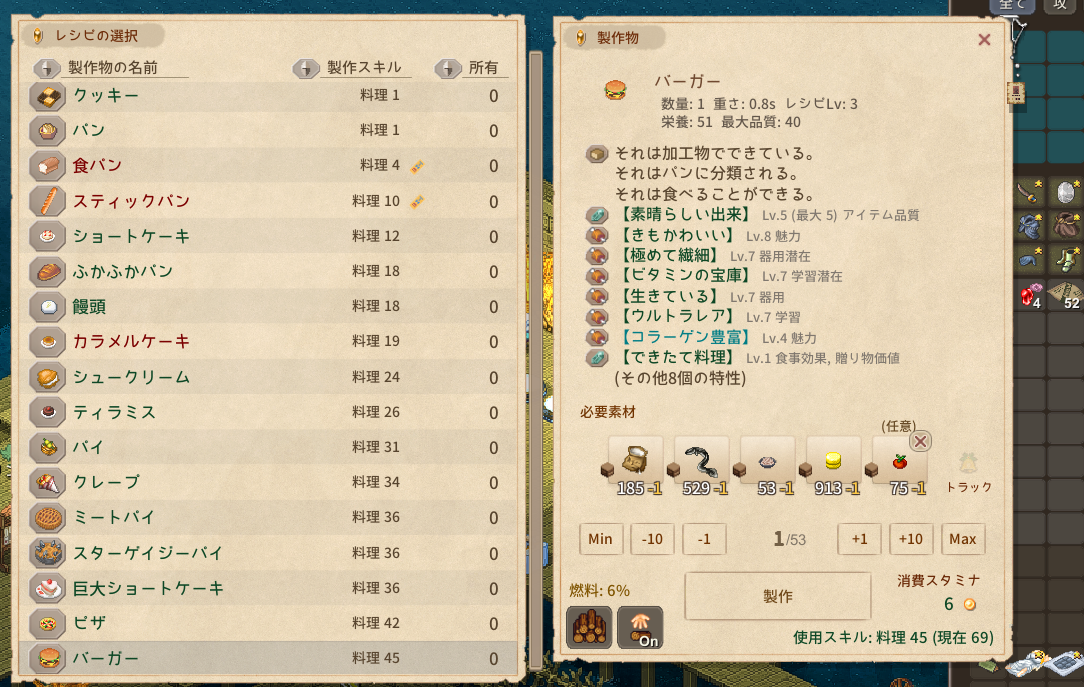Toggle the mushroom On auto-fuel button

(640, 627)
